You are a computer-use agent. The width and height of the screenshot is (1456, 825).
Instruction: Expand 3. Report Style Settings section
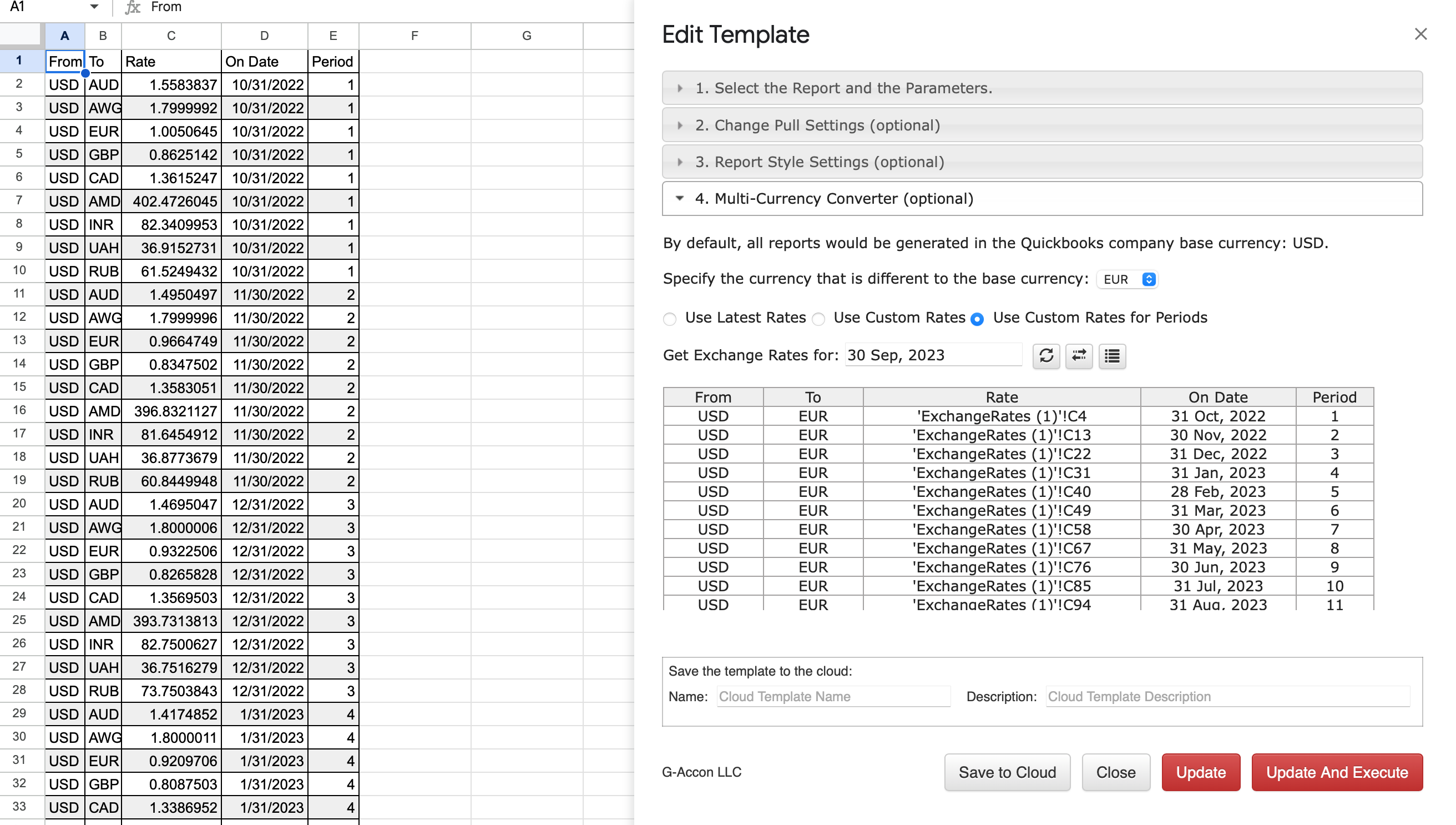(1042, 162)
